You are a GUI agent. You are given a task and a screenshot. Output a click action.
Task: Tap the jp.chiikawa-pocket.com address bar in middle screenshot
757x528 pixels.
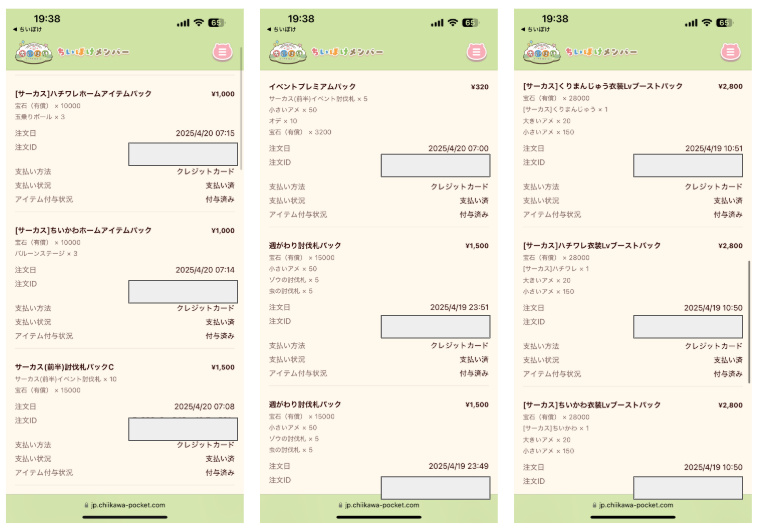point(379,505)
